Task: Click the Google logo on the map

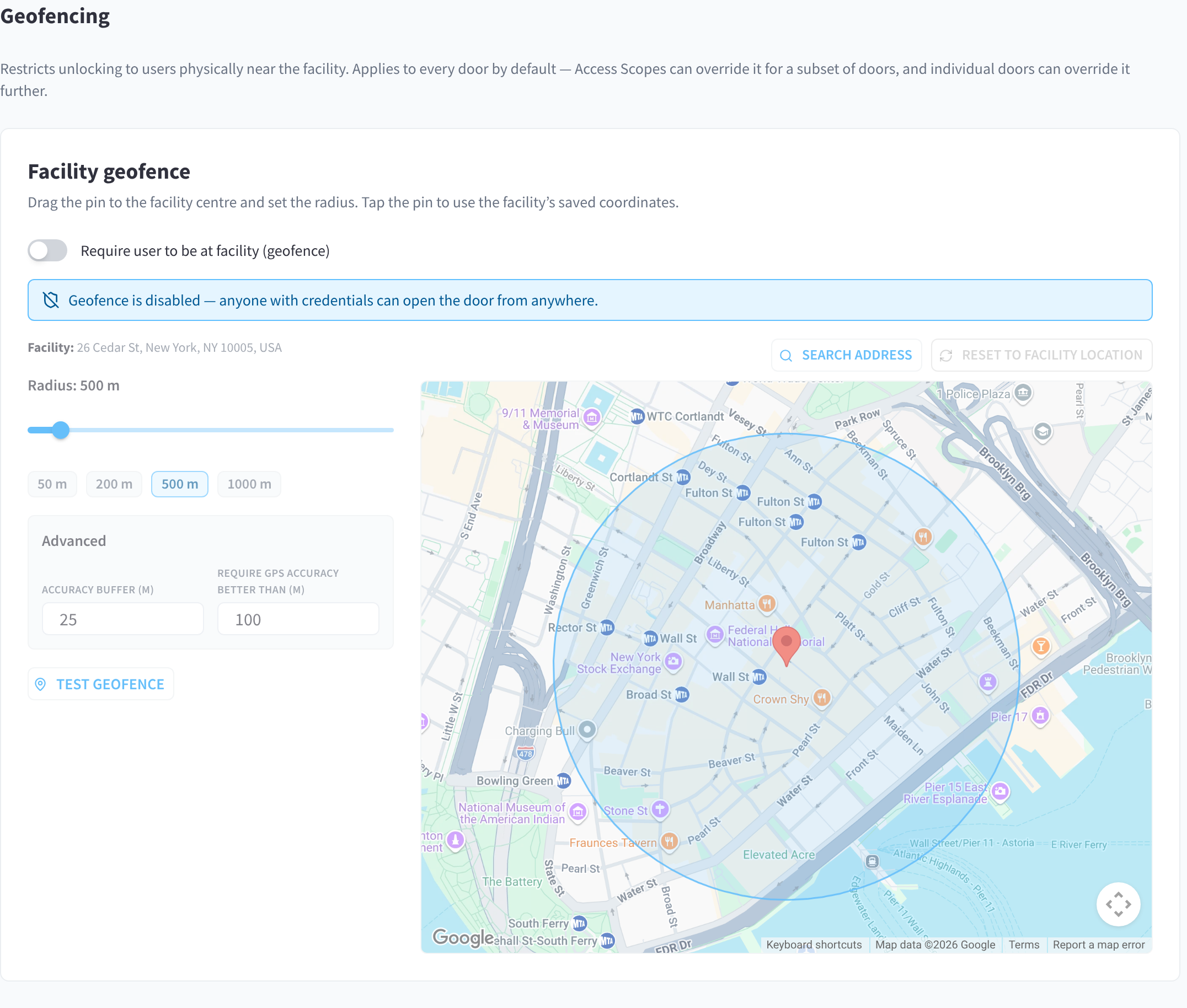Action: 463,937
